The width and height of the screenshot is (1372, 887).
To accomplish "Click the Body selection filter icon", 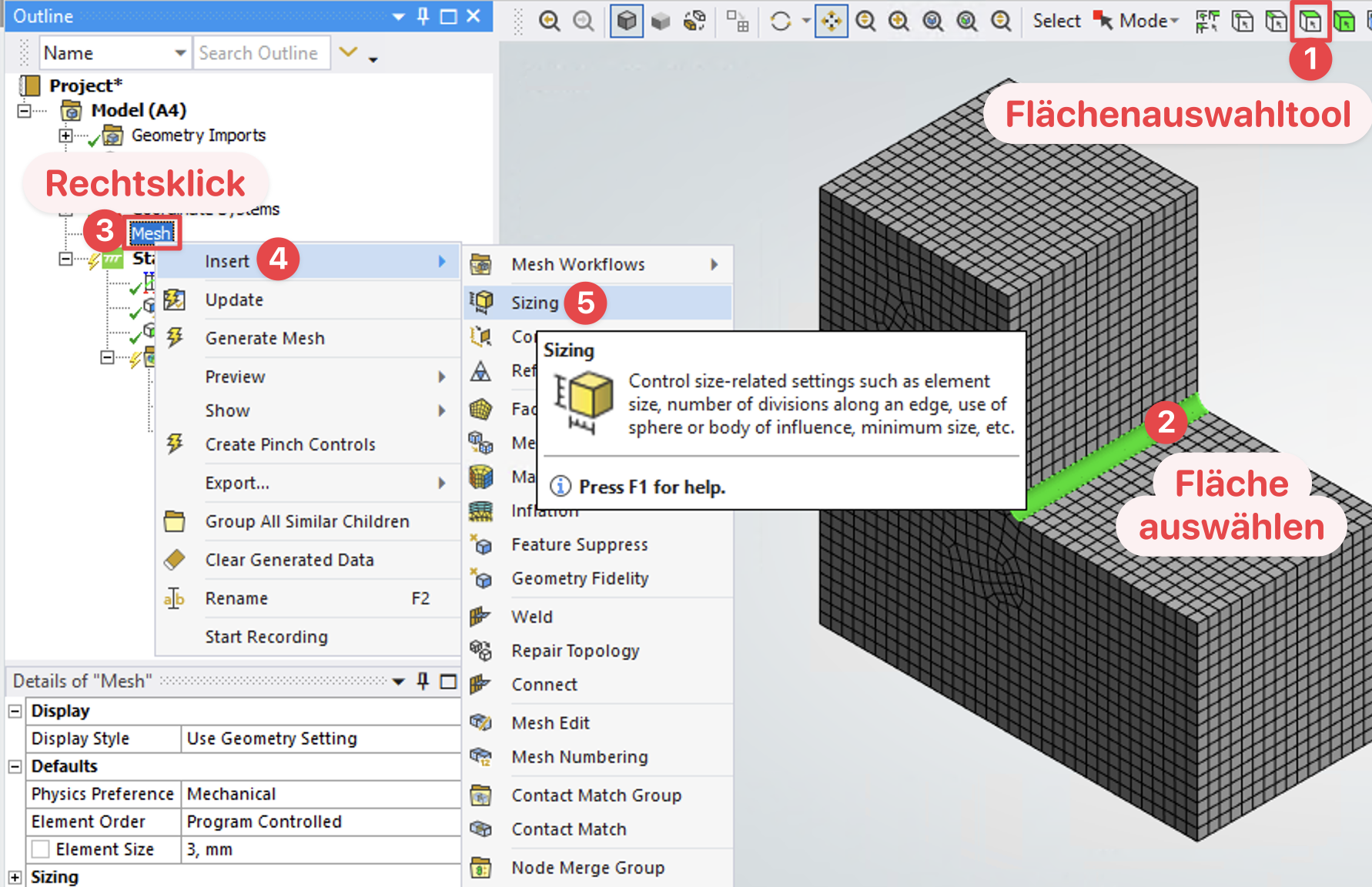I will tap(1344, 22).
